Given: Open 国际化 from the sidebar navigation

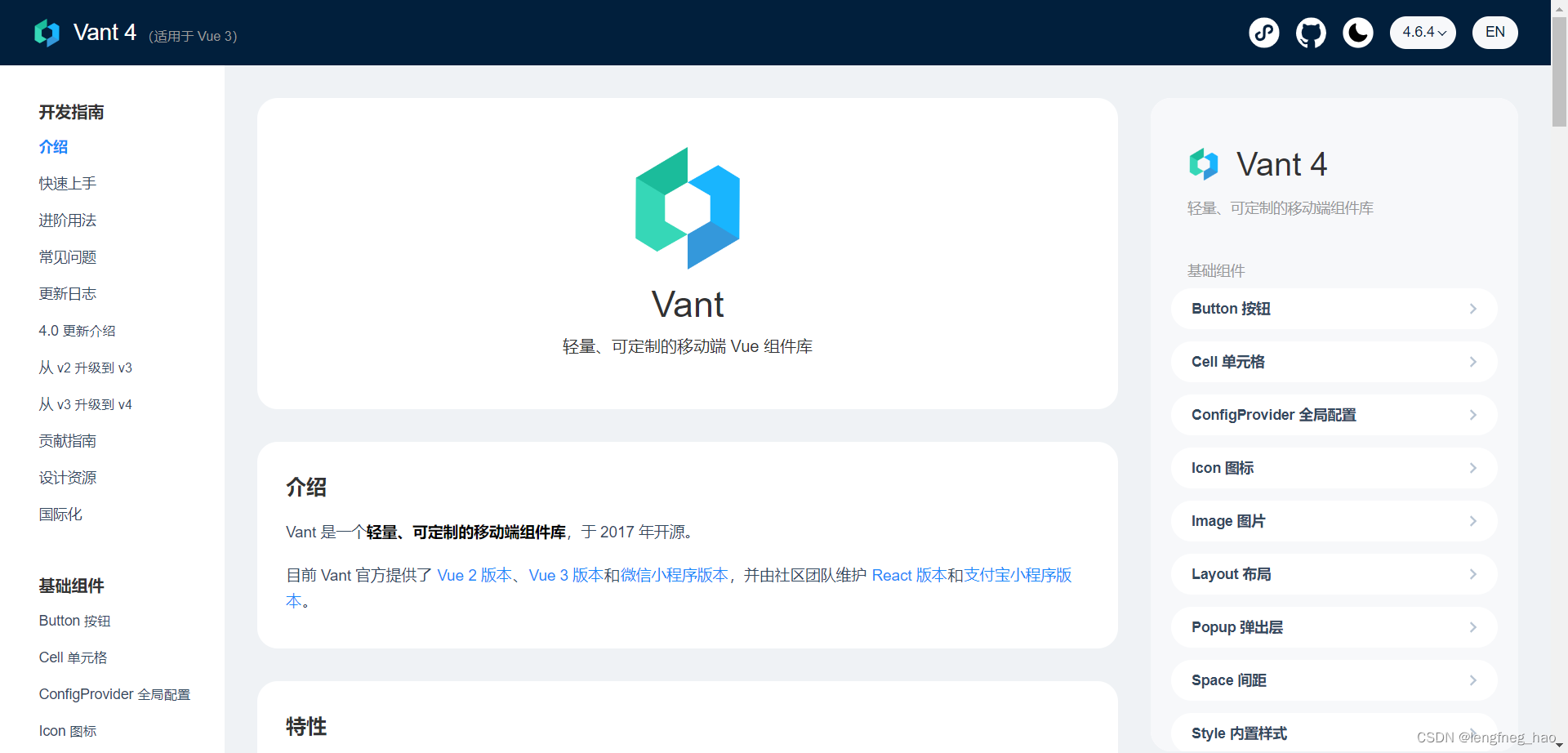Looking at the screenshot, I should click(60, 514).
